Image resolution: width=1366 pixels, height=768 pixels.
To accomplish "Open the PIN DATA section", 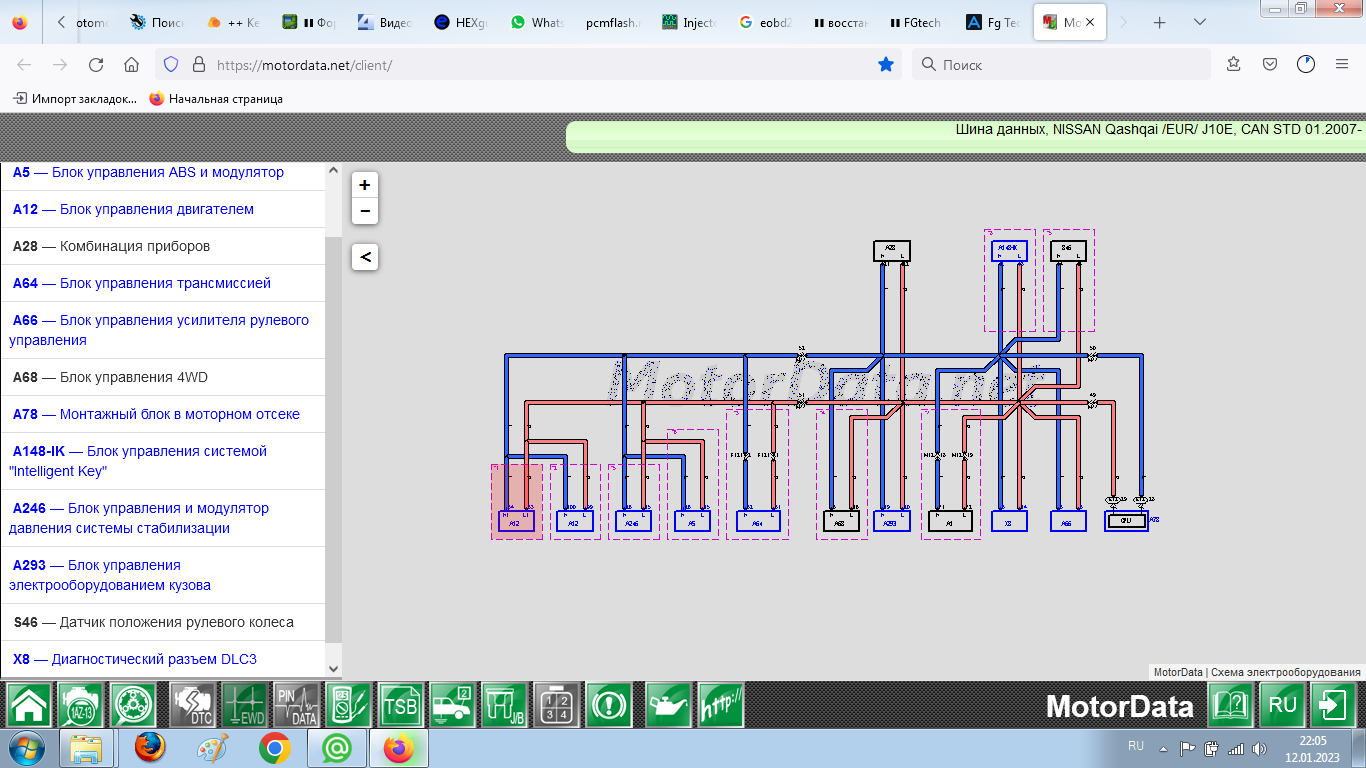I will tap(297, 705).
